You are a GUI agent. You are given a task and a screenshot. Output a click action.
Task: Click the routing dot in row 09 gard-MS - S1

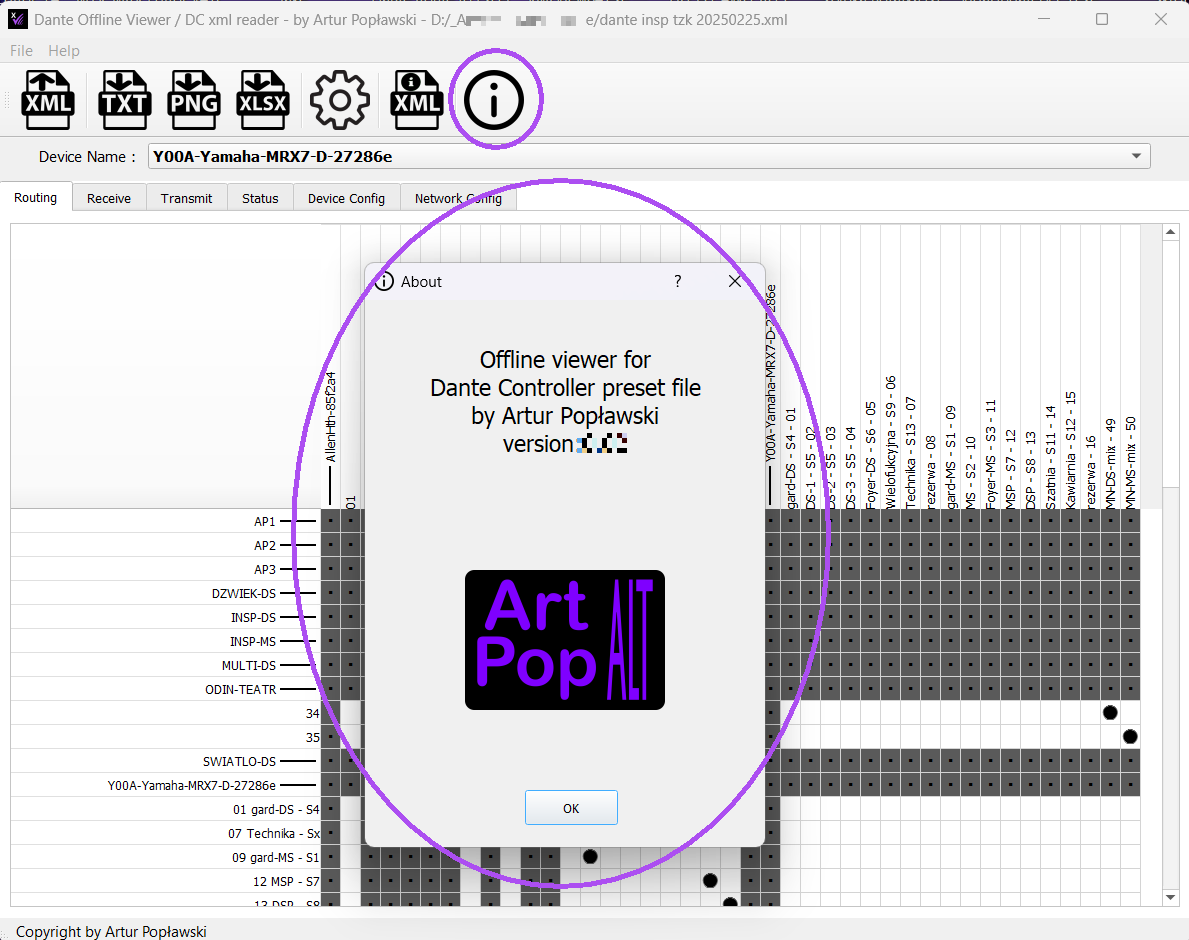pos(590,857)
